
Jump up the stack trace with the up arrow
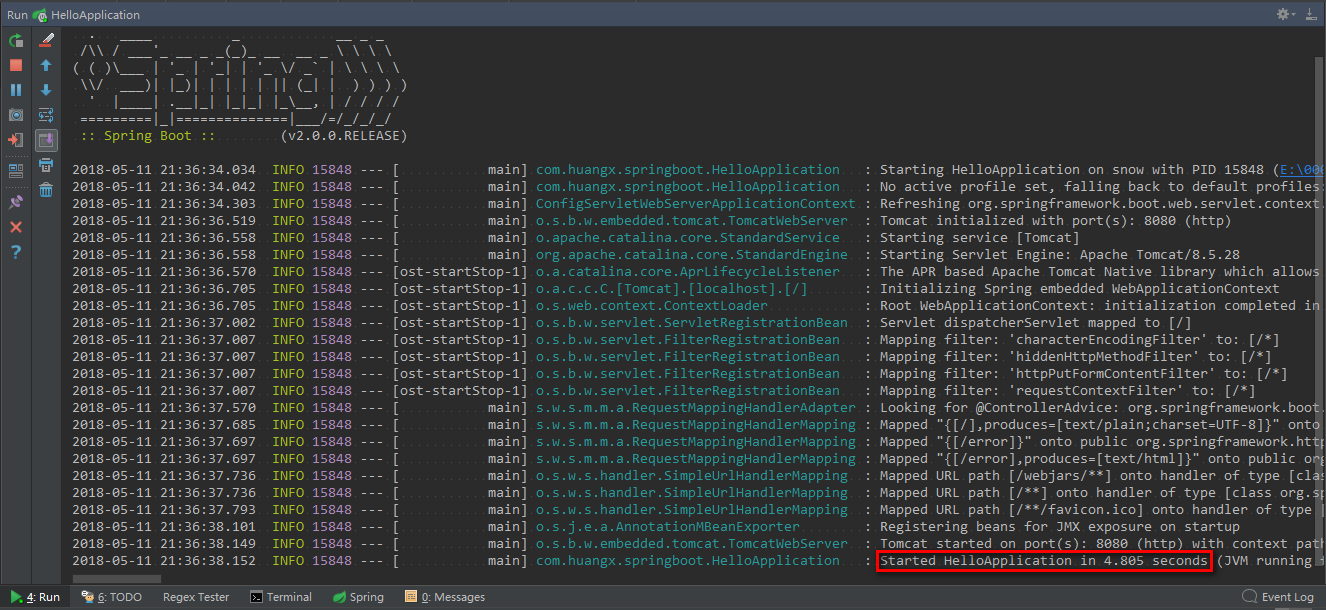46,65
